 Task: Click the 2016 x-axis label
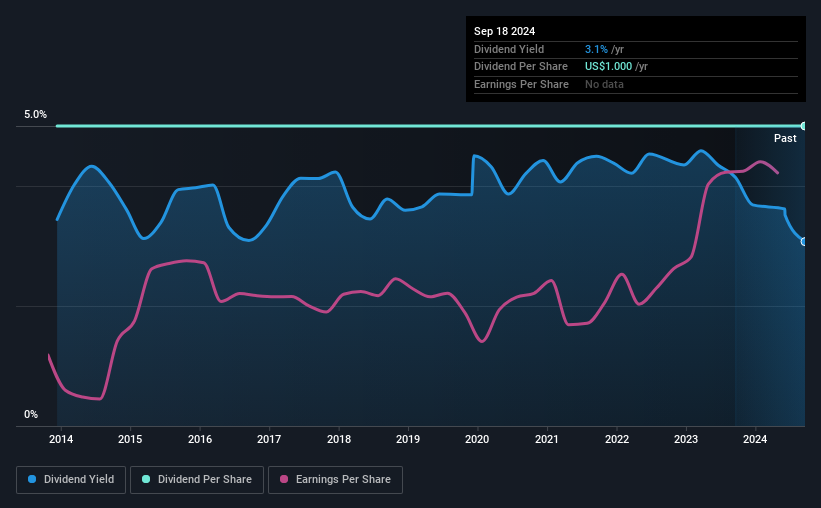[199, 439]
